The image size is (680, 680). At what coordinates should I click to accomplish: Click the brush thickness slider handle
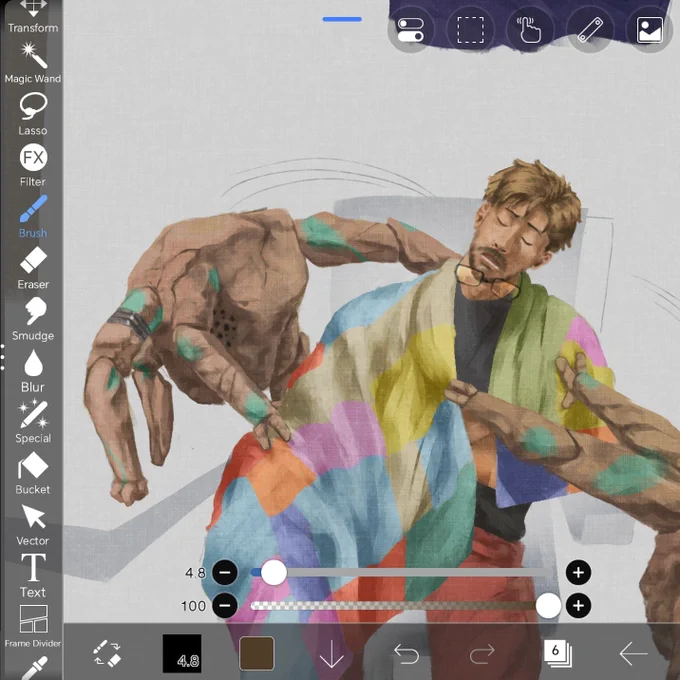tap(274, 572)
